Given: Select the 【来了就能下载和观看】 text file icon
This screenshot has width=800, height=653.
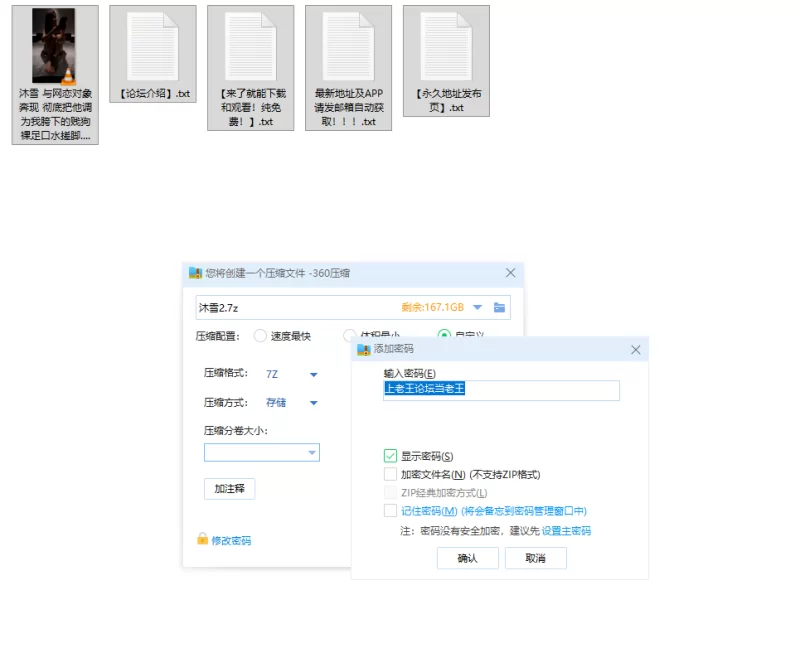Looking at the screenshot, I should pyautogui.click(x=250, y=47).
